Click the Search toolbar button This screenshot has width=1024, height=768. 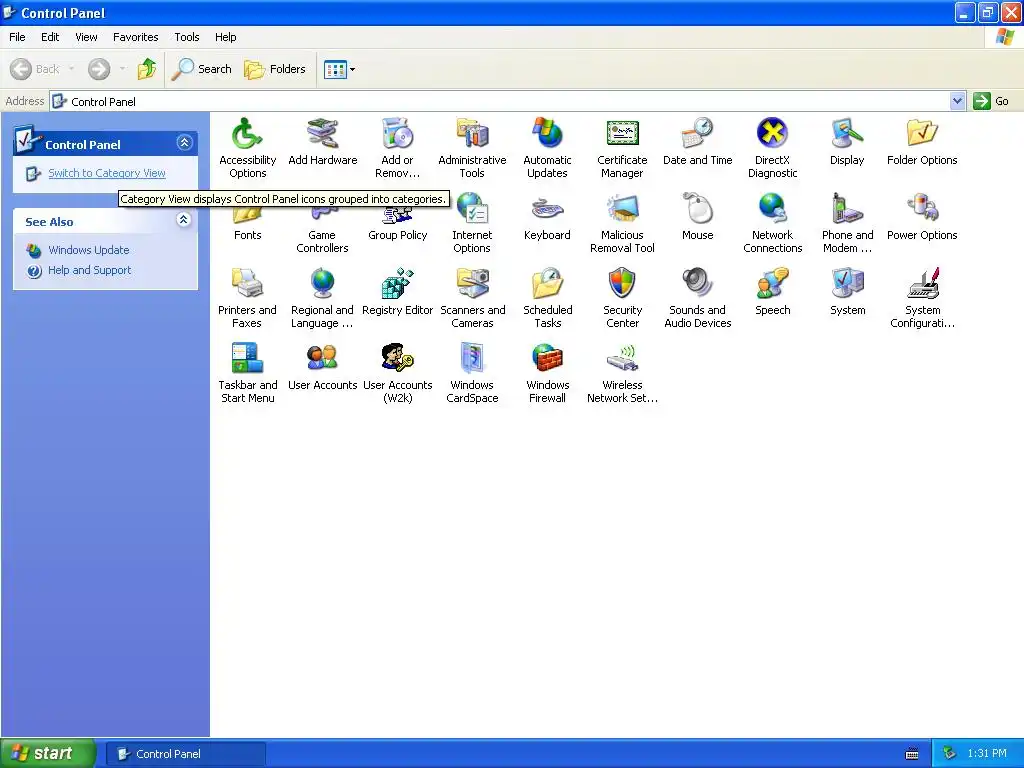(202, 69)
